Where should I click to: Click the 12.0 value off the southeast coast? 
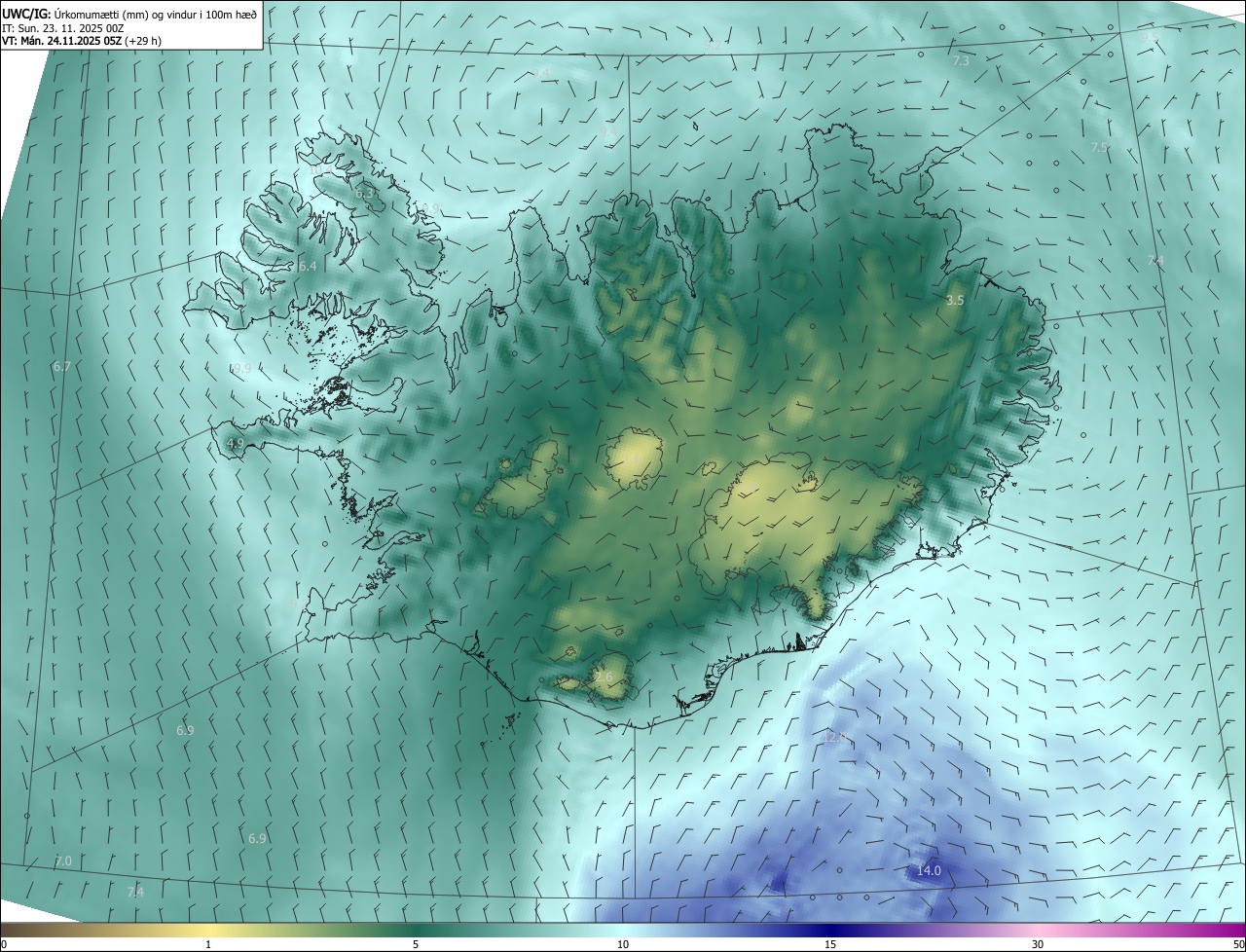click(834, 738)
